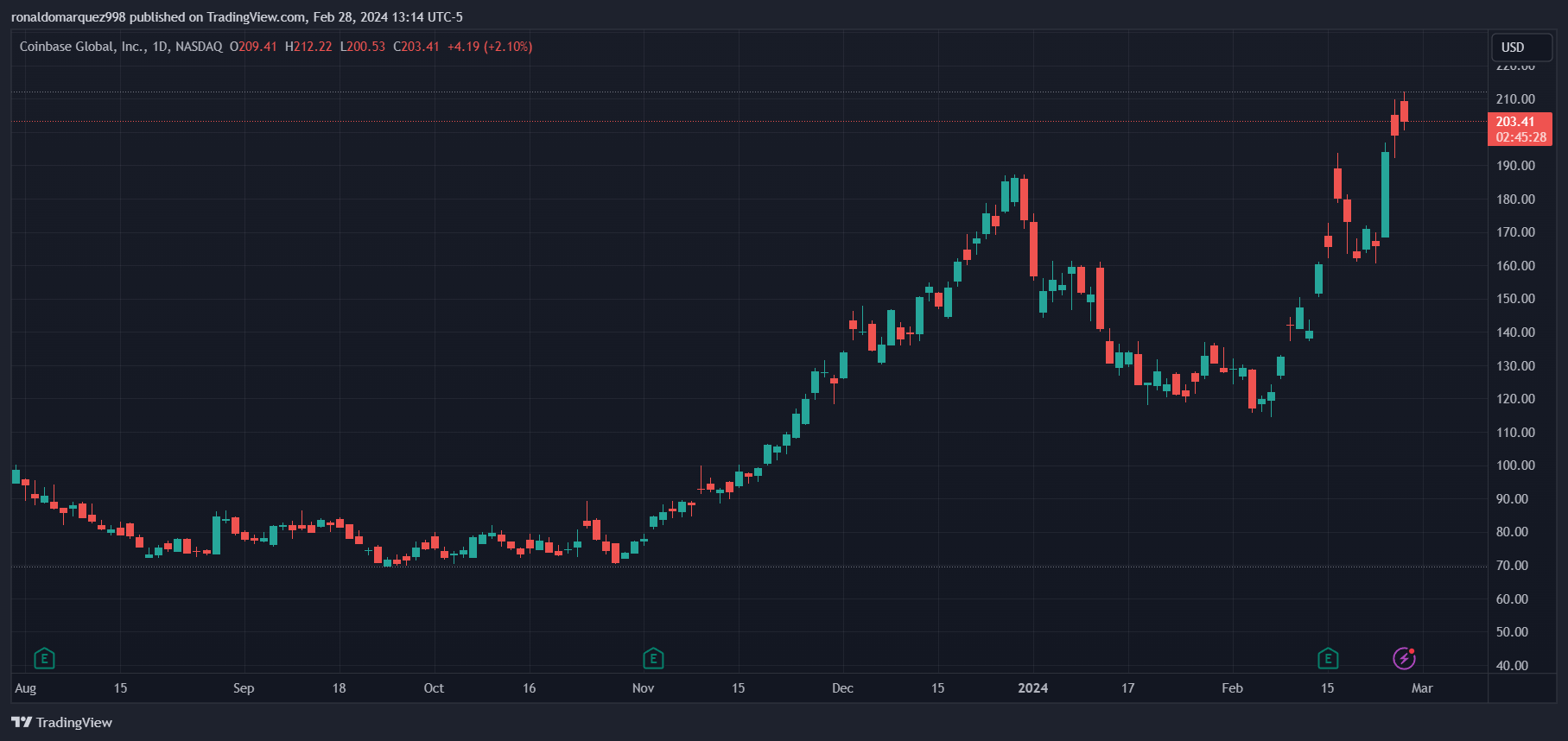Image resolution: width=1568 pixels, height=741 pixels.
Task: Click the Oct label on time axis
Action: [434, 688]
